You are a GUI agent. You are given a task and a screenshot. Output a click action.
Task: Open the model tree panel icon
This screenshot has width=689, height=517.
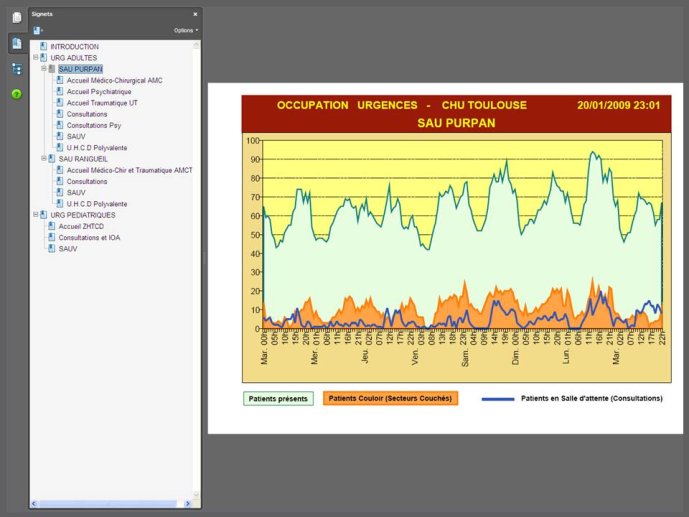coord(17,69)
